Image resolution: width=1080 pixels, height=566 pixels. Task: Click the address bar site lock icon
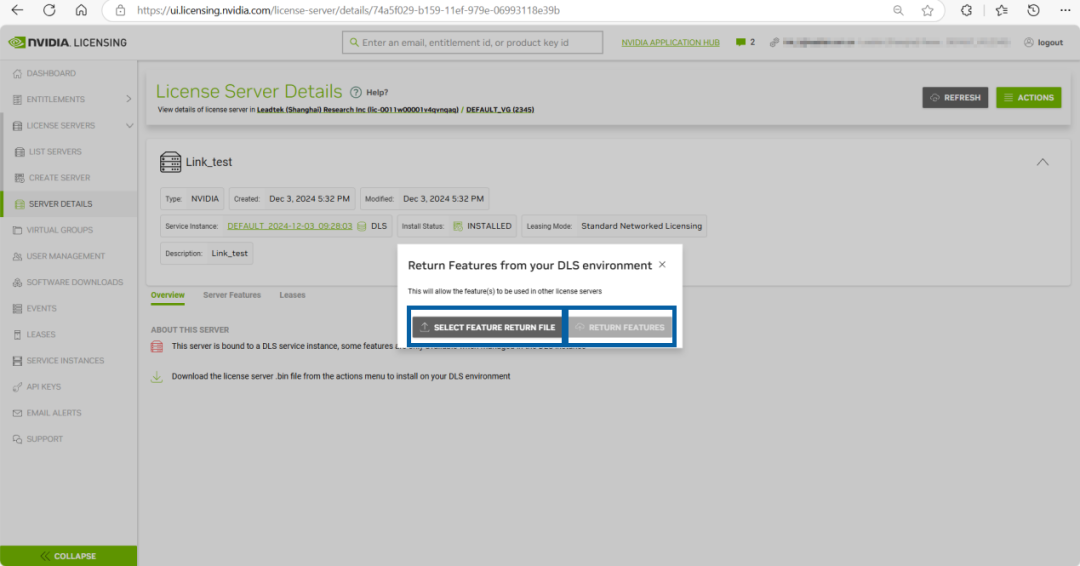tap(120, 10)
